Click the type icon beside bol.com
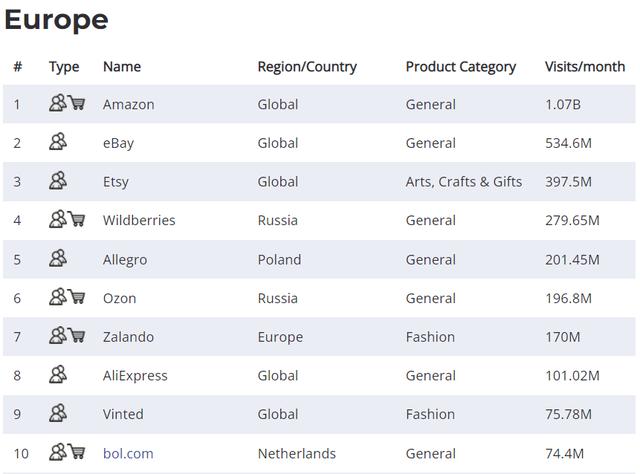The image size is (640, 474). (67, 452)
